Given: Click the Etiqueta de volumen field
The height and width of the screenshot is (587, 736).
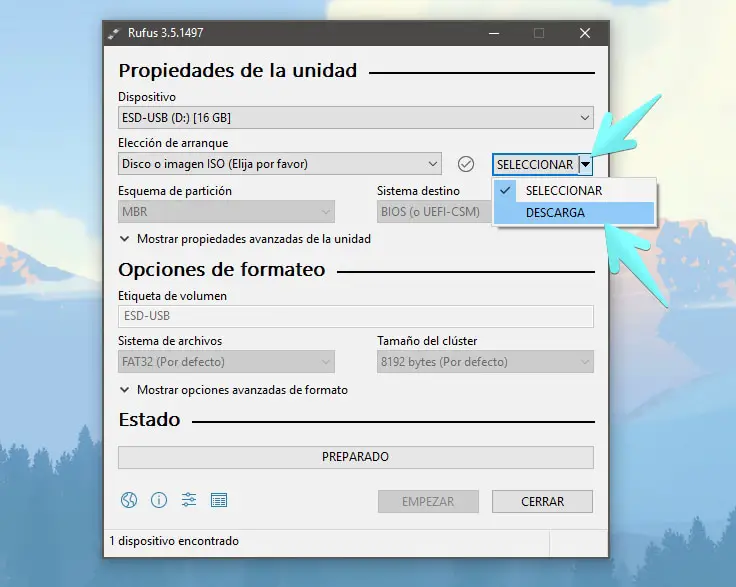Looking at the screenshot, I should tap(356, 316).
